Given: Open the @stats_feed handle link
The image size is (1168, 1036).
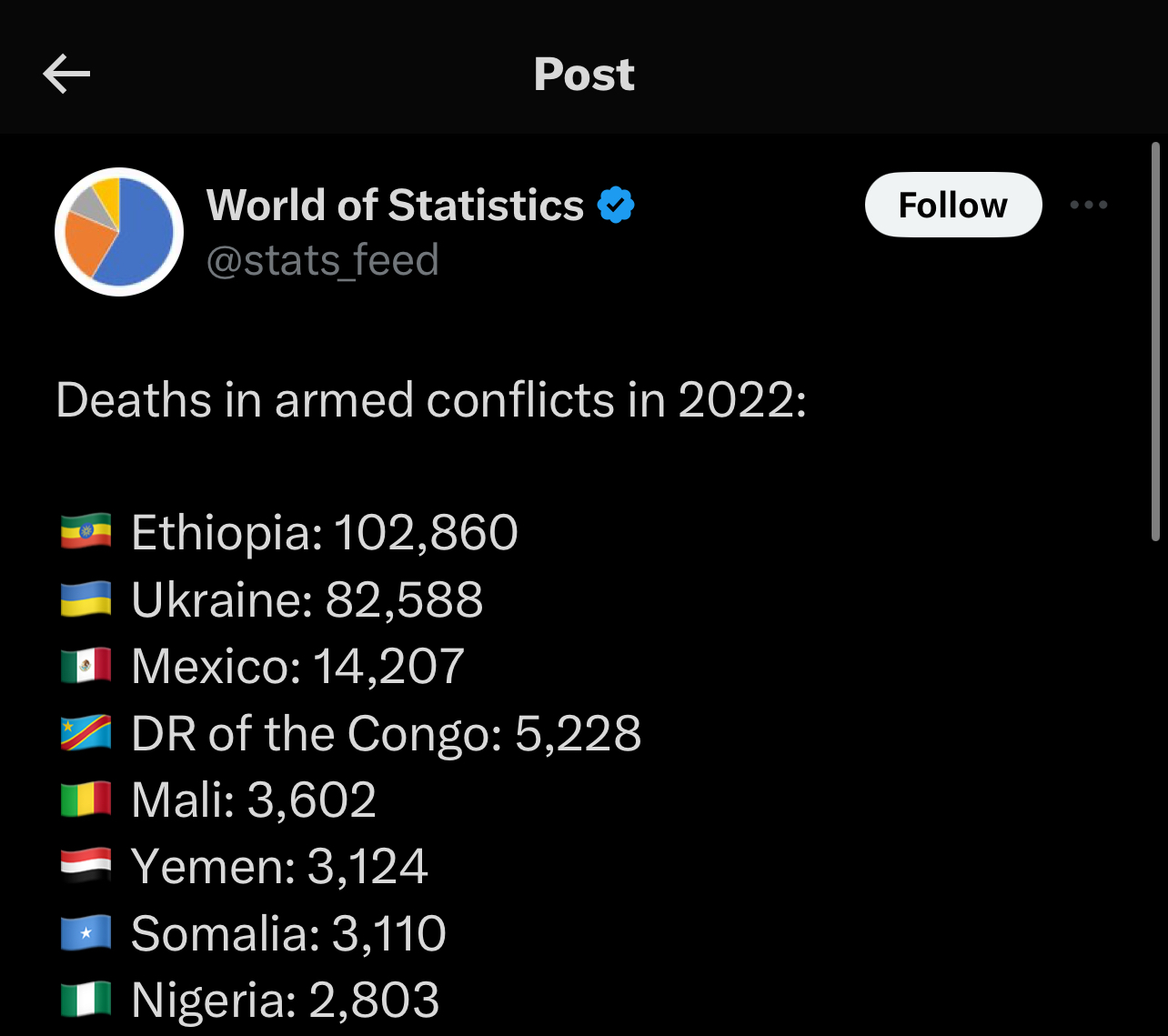Looking at the screenshot, I should 323,261.
